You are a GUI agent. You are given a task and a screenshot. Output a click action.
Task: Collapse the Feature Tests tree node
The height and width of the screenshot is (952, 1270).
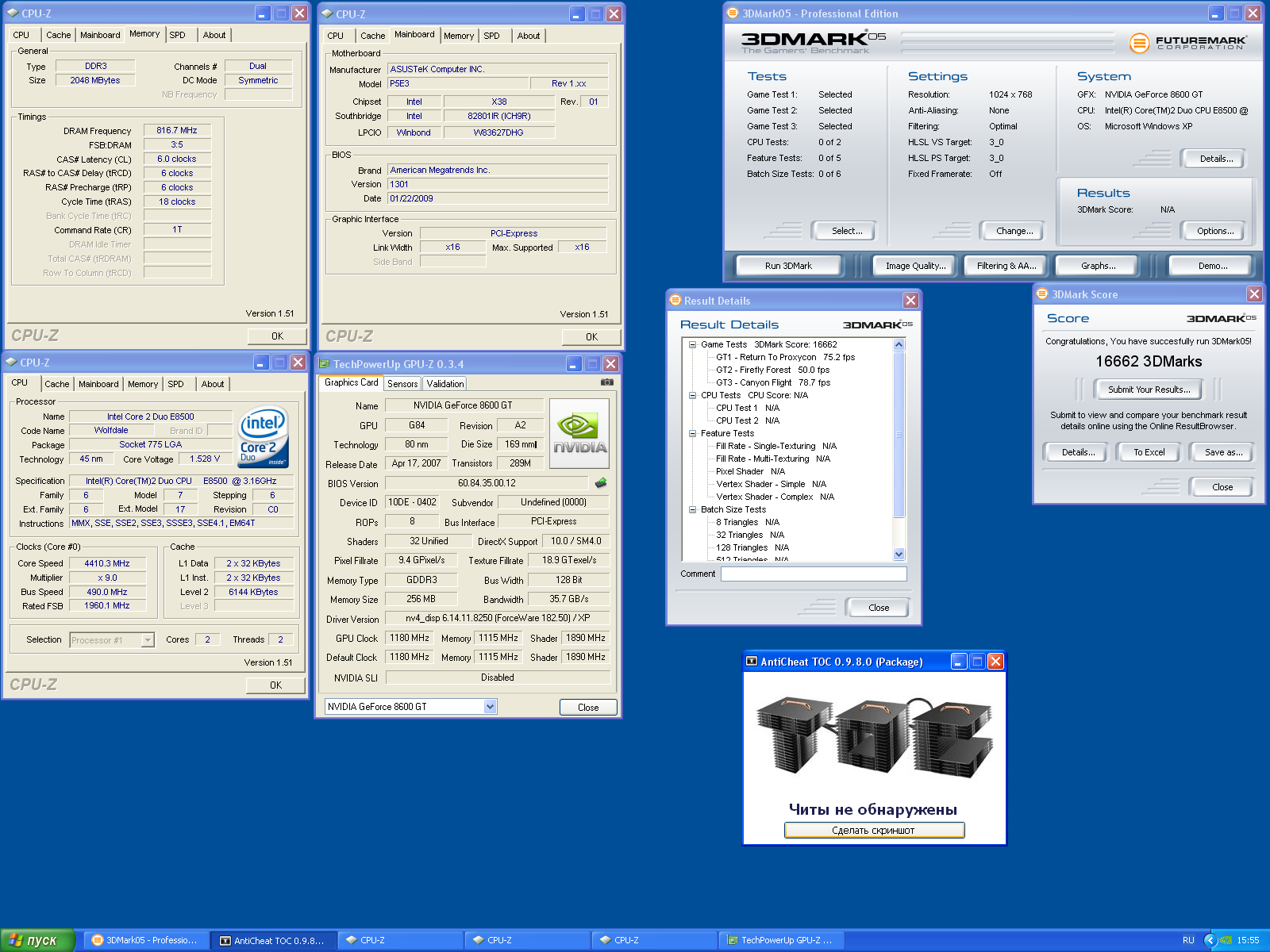coord(692,433)
